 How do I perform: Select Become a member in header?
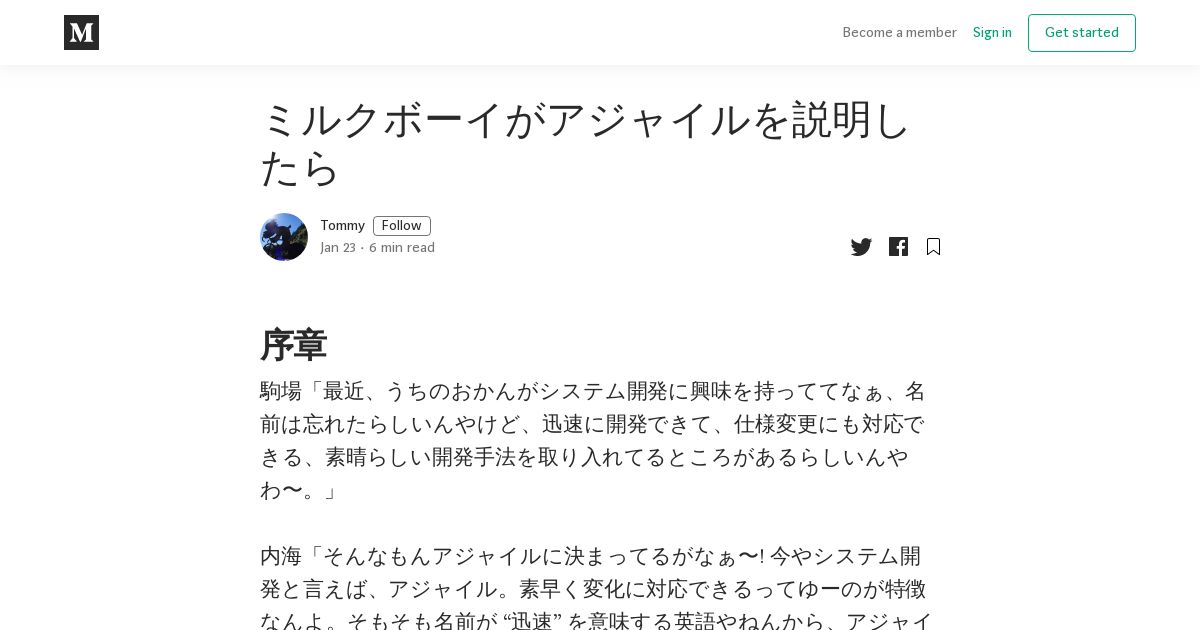900,33
